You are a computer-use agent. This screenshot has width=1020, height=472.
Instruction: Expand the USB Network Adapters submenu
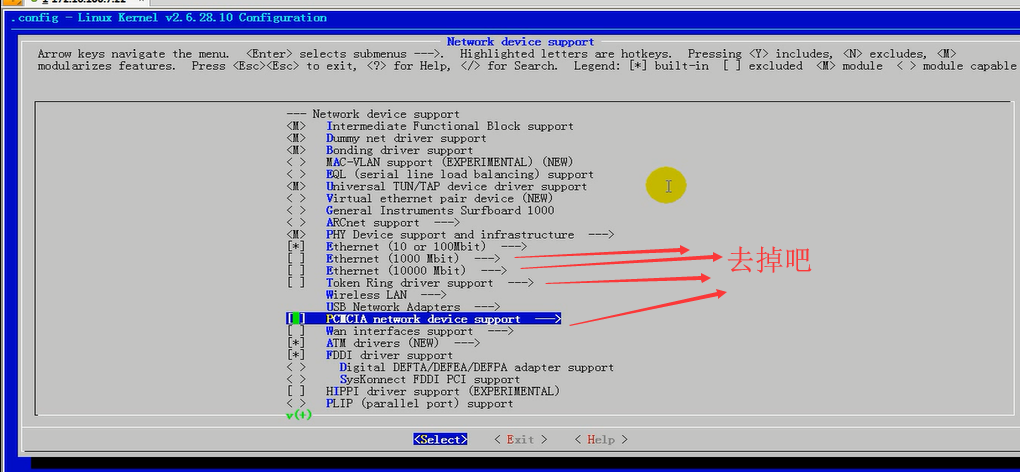[412, 307]
